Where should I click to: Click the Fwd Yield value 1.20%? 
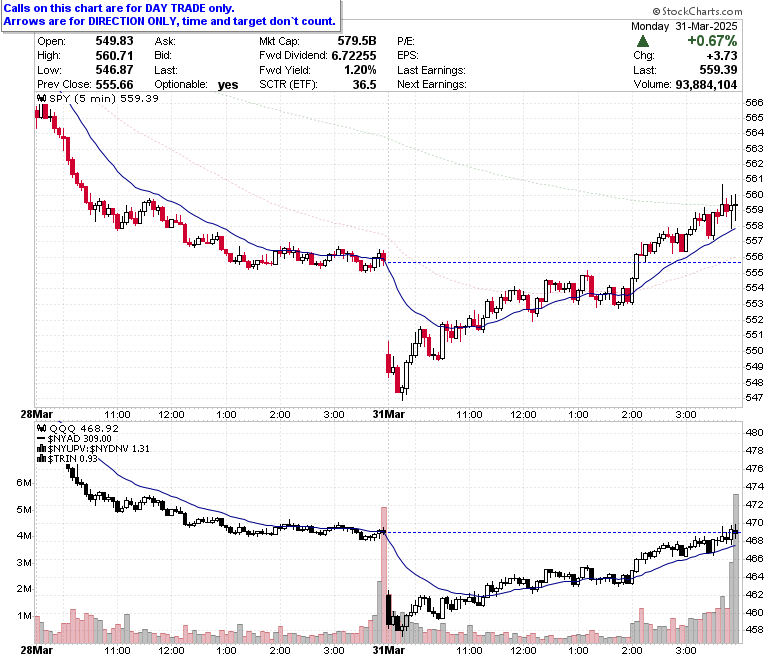pyautogui.click(x=360, y=70)
